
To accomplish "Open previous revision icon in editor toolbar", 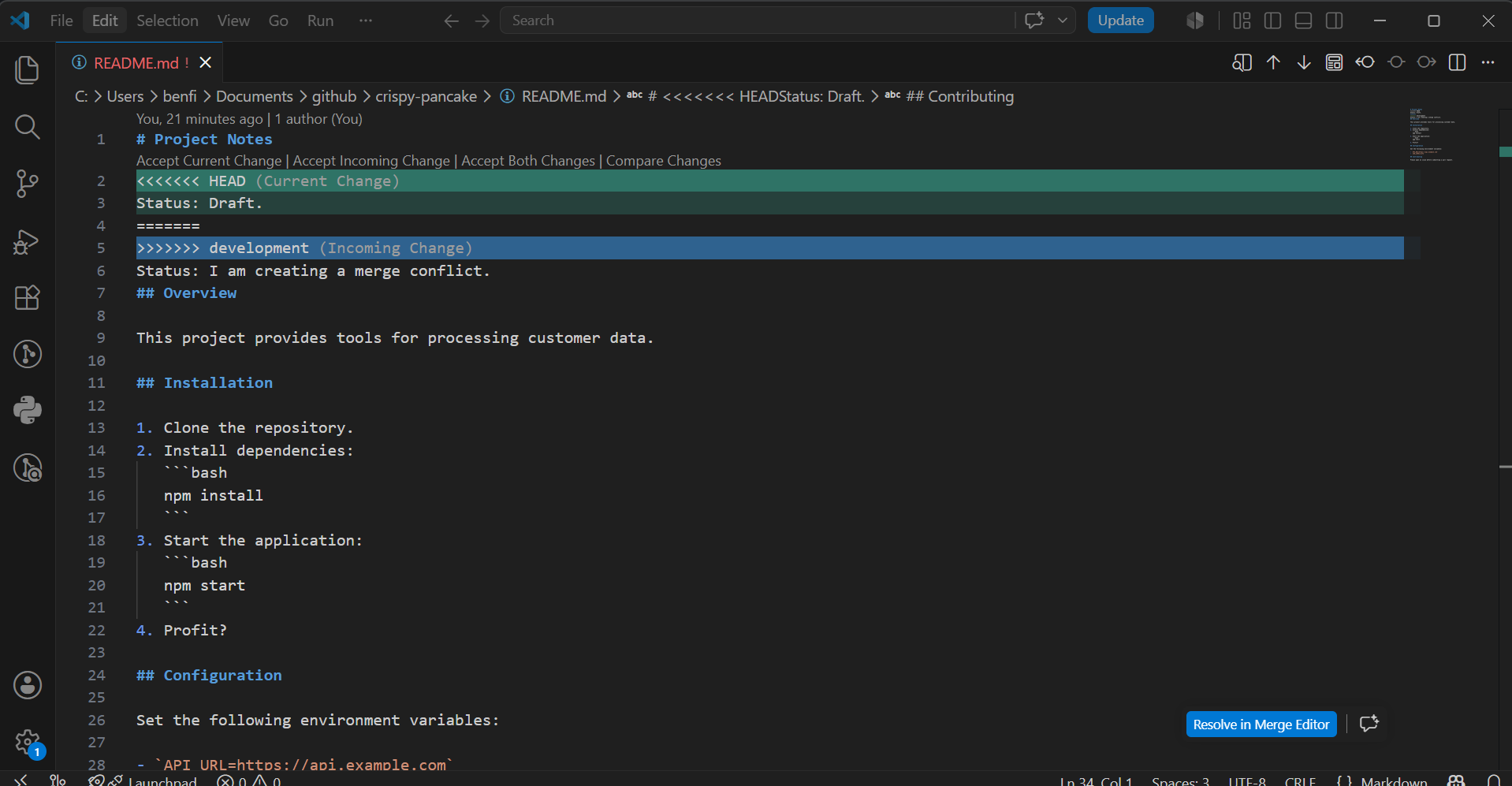I will click(1365, 62).
